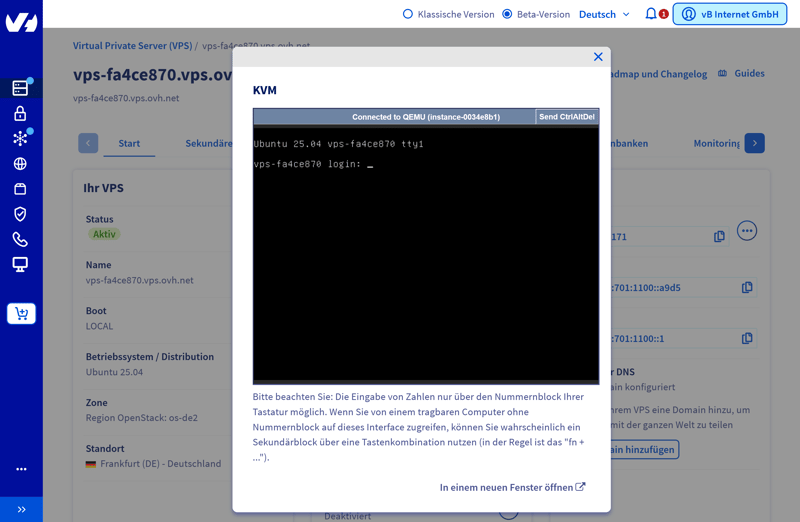Click the Send CtrlAltDel button

pyautogui.click(x=566, y=117)
